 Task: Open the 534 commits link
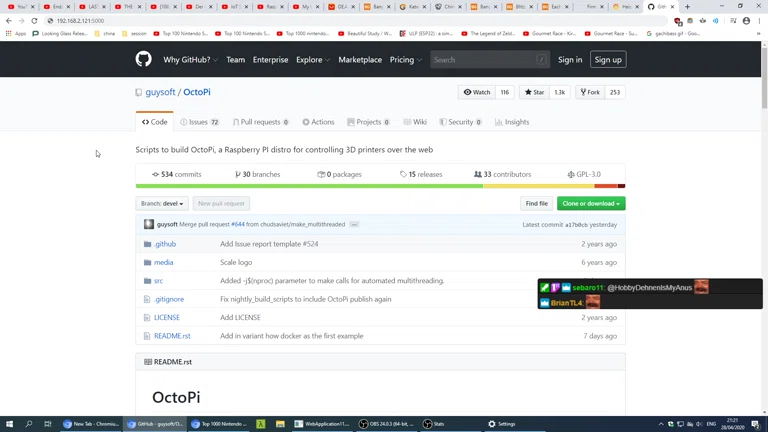coord(177,174)
